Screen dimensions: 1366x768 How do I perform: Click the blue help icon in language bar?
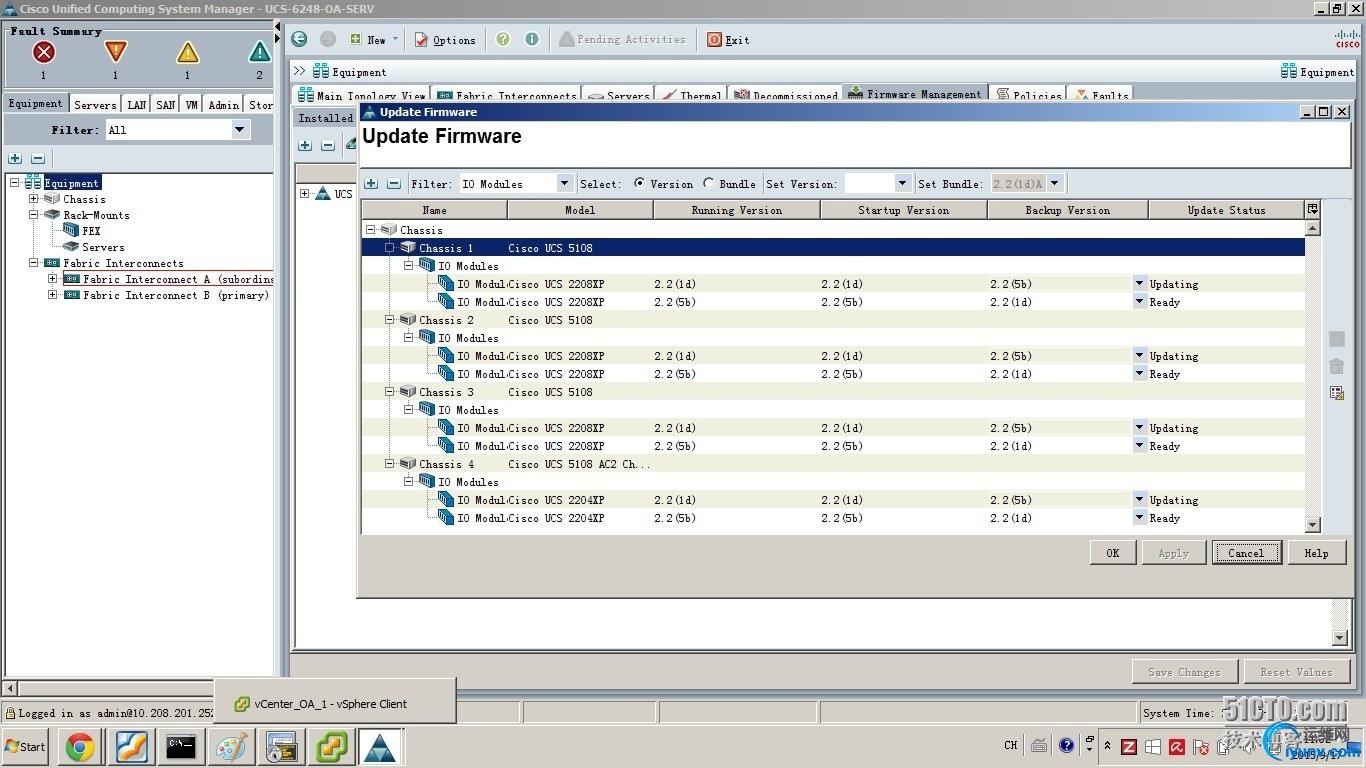(x=1066, y=745)
